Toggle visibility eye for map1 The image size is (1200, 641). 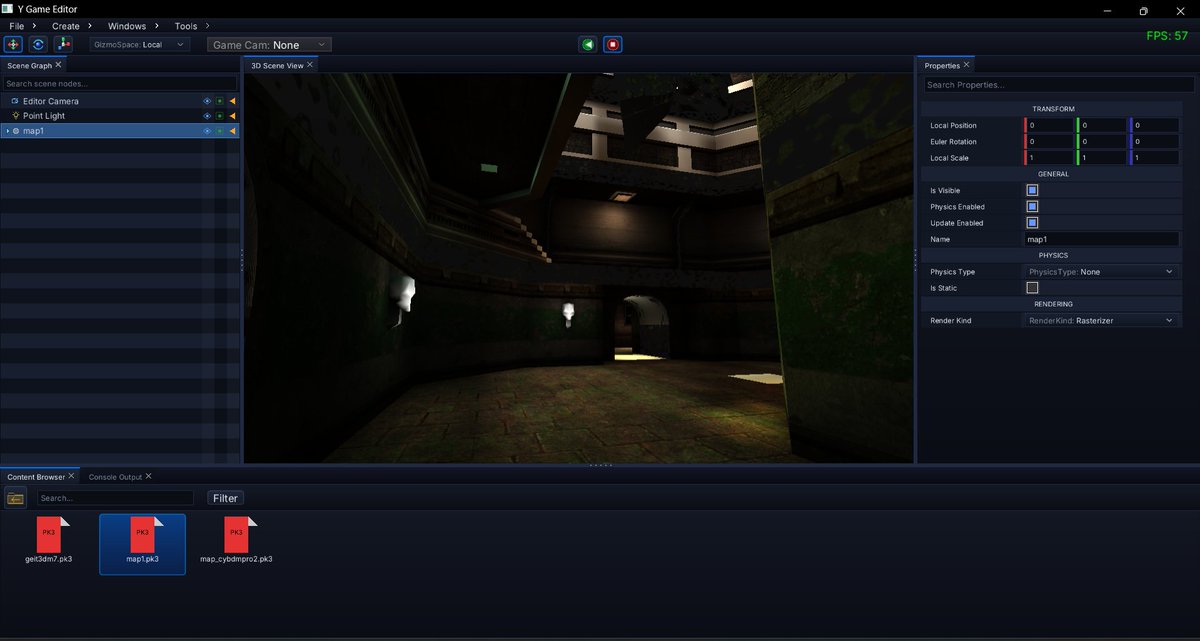point(208,131)
